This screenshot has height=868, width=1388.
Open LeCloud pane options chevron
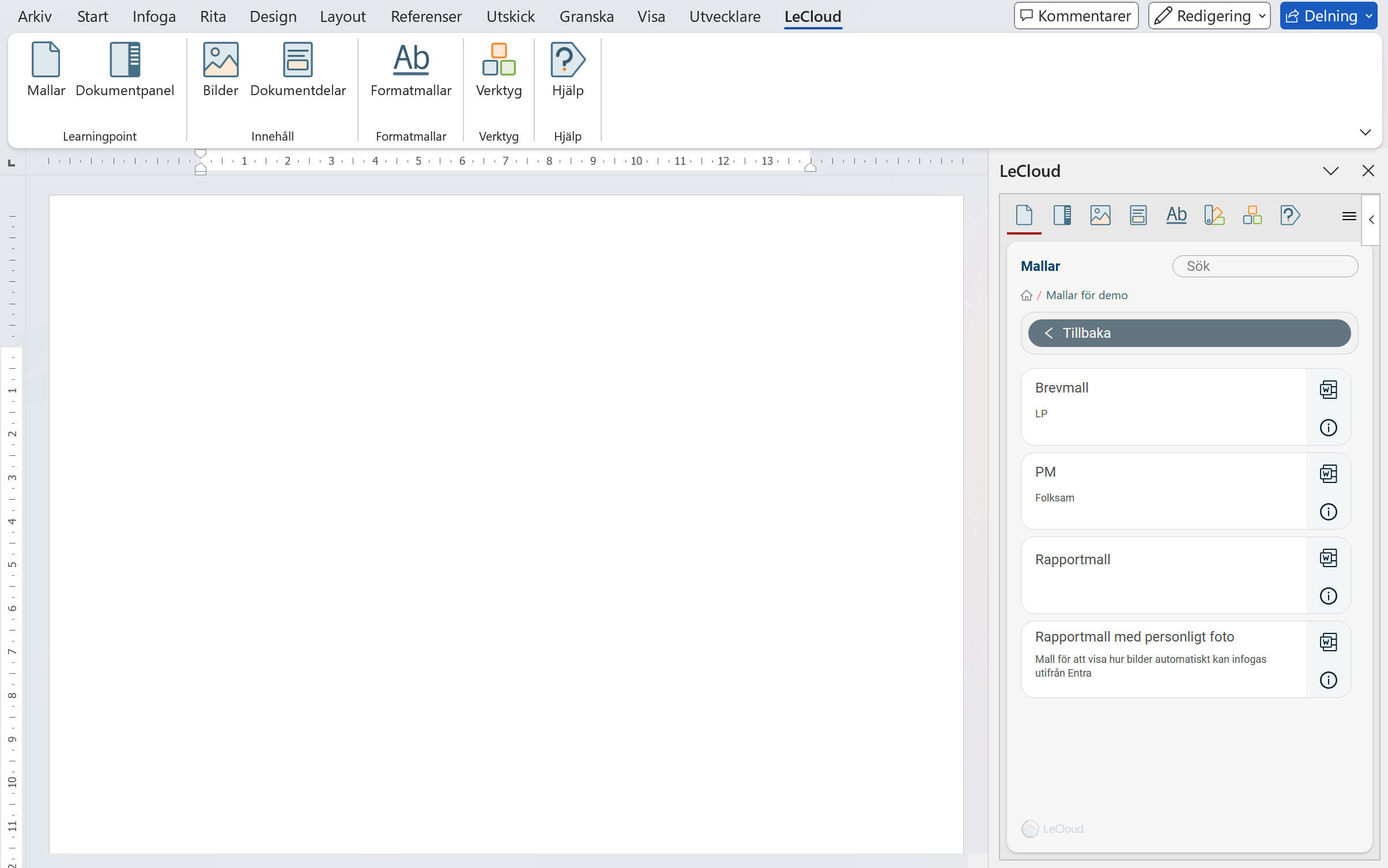click(x=1330, y=171)
